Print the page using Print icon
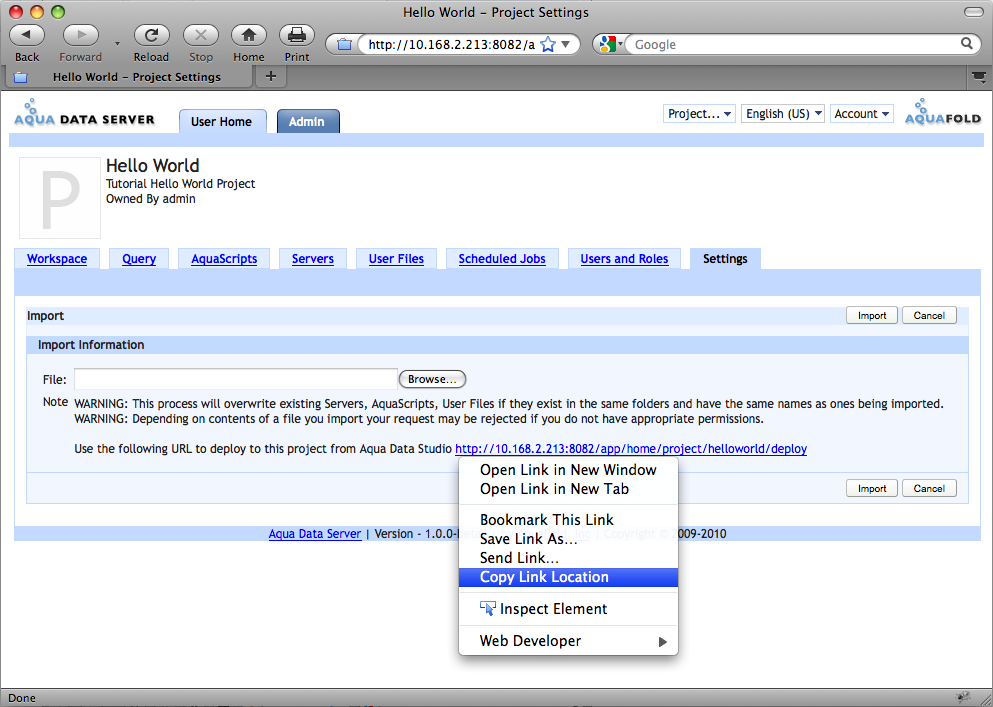Screen dimensions: 993x707 click(296, 35)
